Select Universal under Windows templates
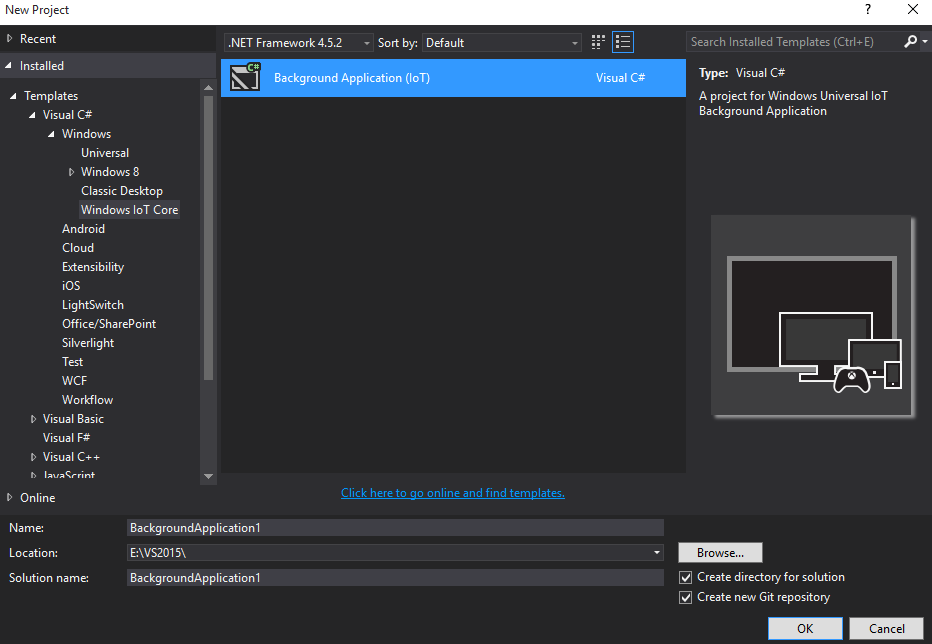Image resolution: width=932 pixels, height=644 pixels. point(105,153)
